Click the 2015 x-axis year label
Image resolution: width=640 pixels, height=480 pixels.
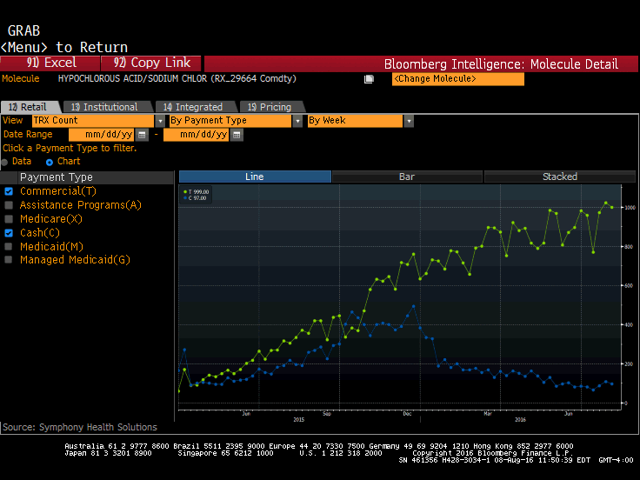[299, 420]
